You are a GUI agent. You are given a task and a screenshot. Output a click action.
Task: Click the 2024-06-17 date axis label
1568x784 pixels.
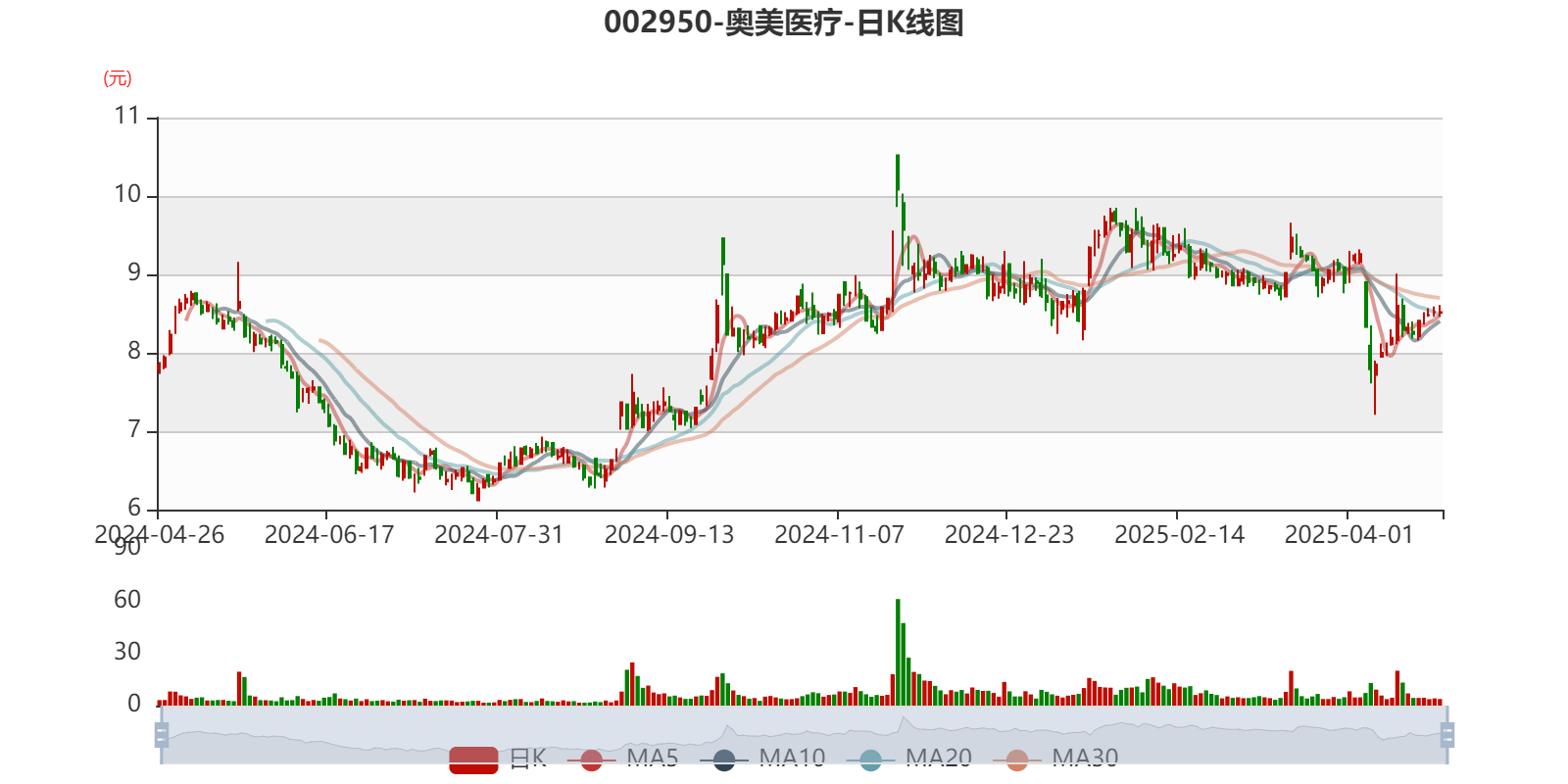point(329,535)
